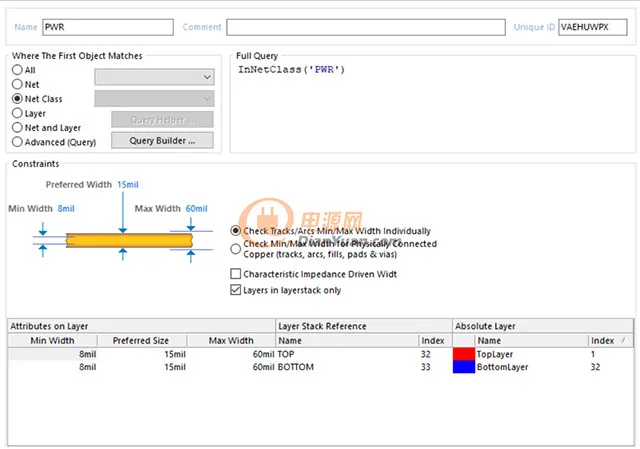The image size is (640, 449).
Task: Edit the Preferred Width 15mil value
Action: click(128, 185)
